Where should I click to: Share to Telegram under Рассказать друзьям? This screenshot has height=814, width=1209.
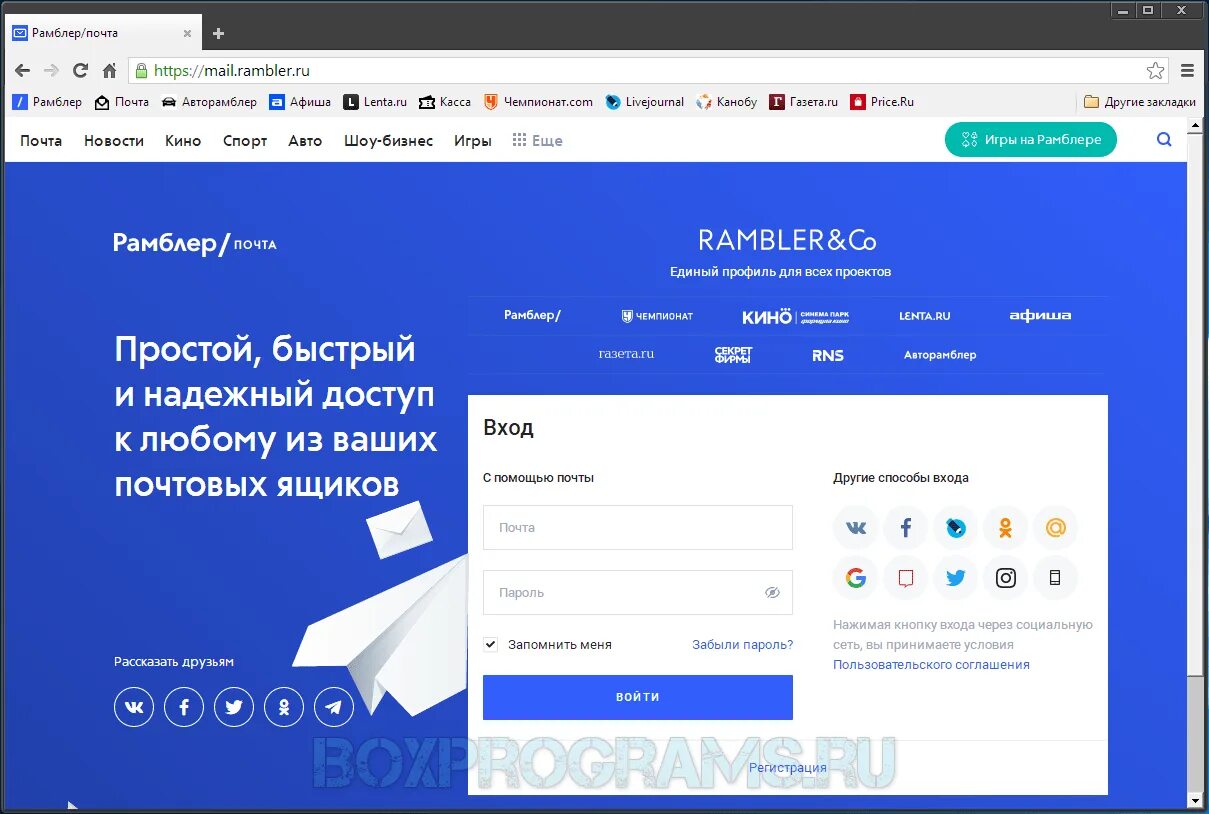(334, 707)
